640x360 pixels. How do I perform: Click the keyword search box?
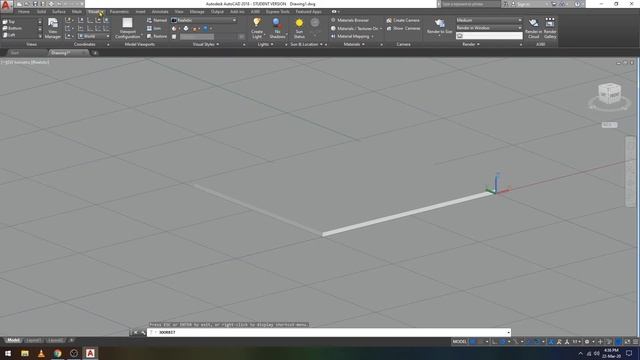click(471, 4)
